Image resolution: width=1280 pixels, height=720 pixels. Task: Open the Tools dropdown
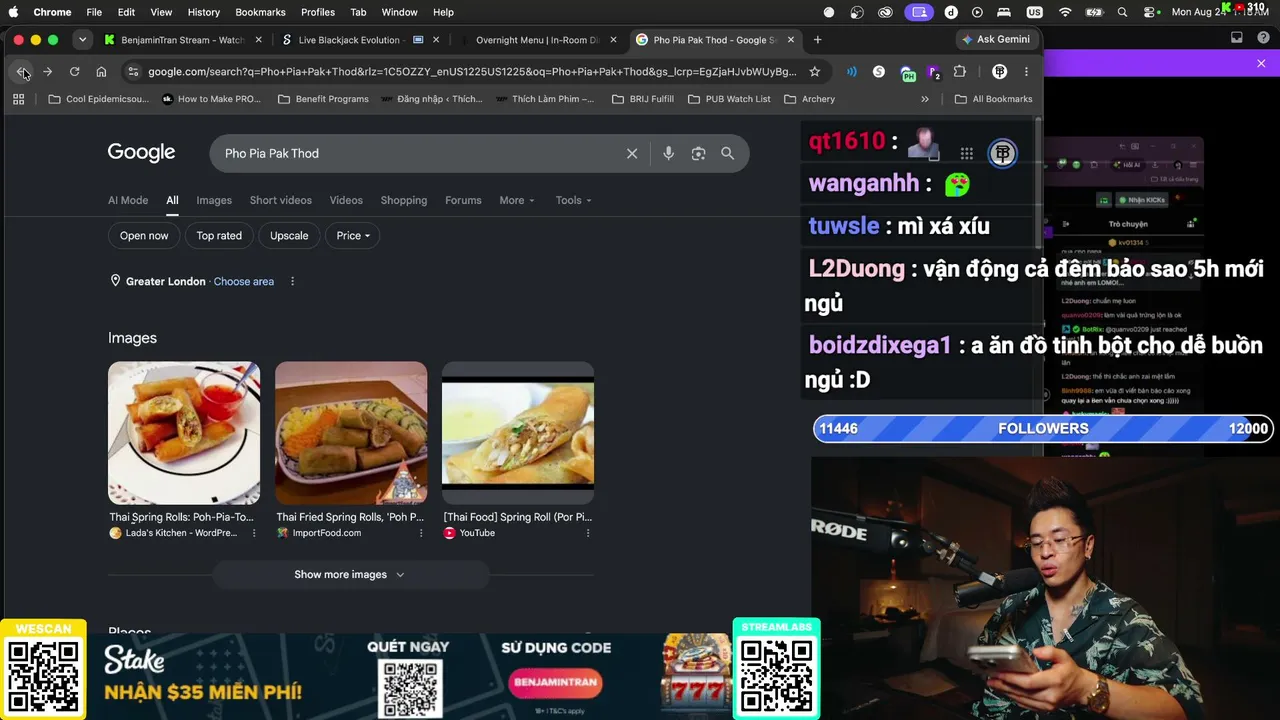coord(574,200)
